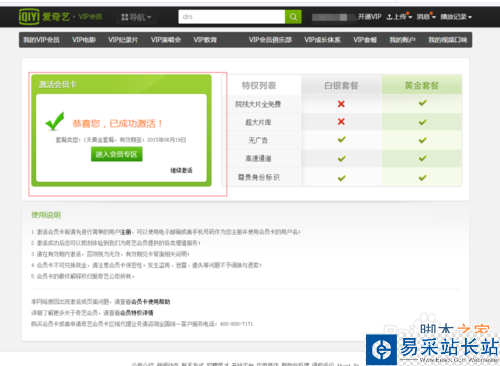
Task: Expand the 播放记录 play history dropdown
Action: (x=456, y=17)
